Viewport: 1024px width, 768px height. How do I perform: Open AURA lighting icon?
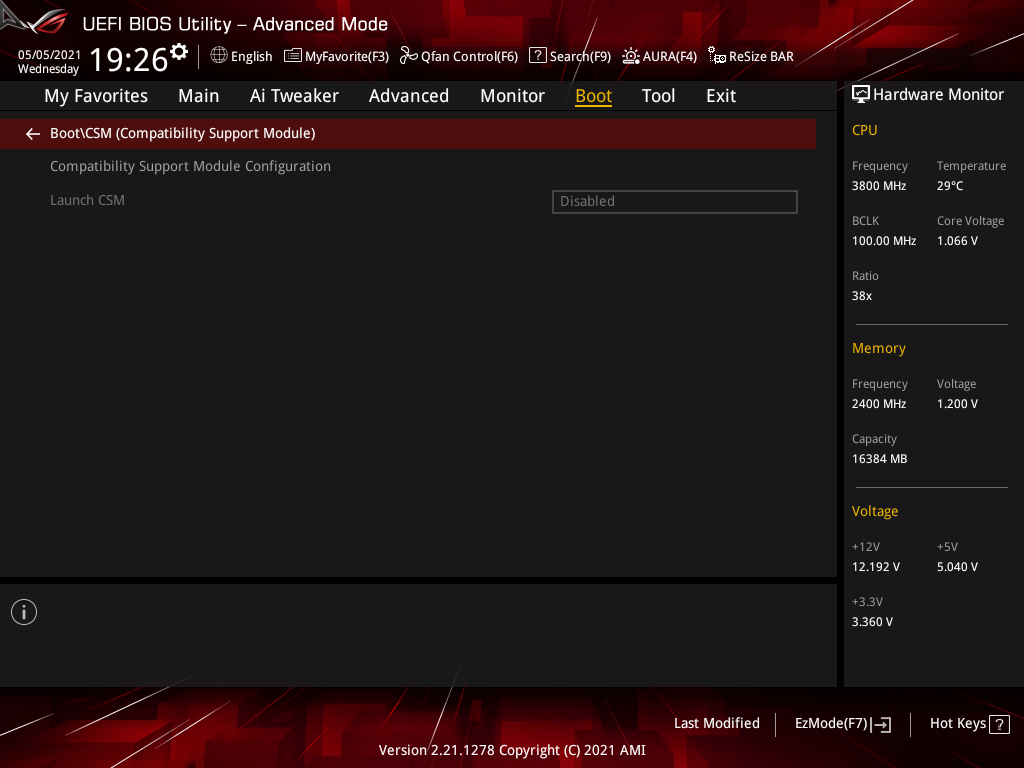point(631,56)
